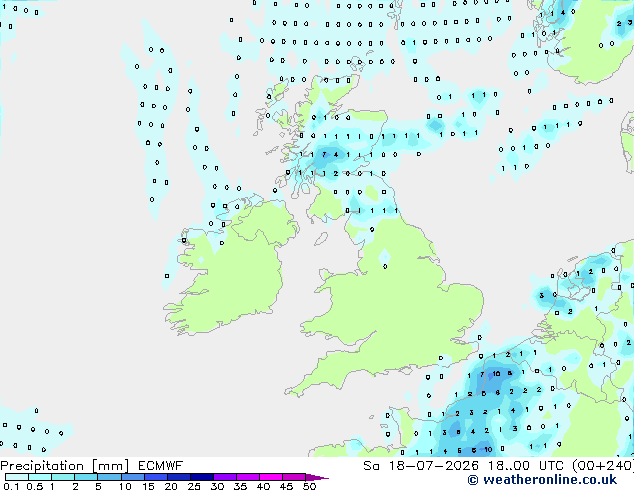Click the '35' legend scale label
Screen dimensions: 634x490
tap(240, 486)
